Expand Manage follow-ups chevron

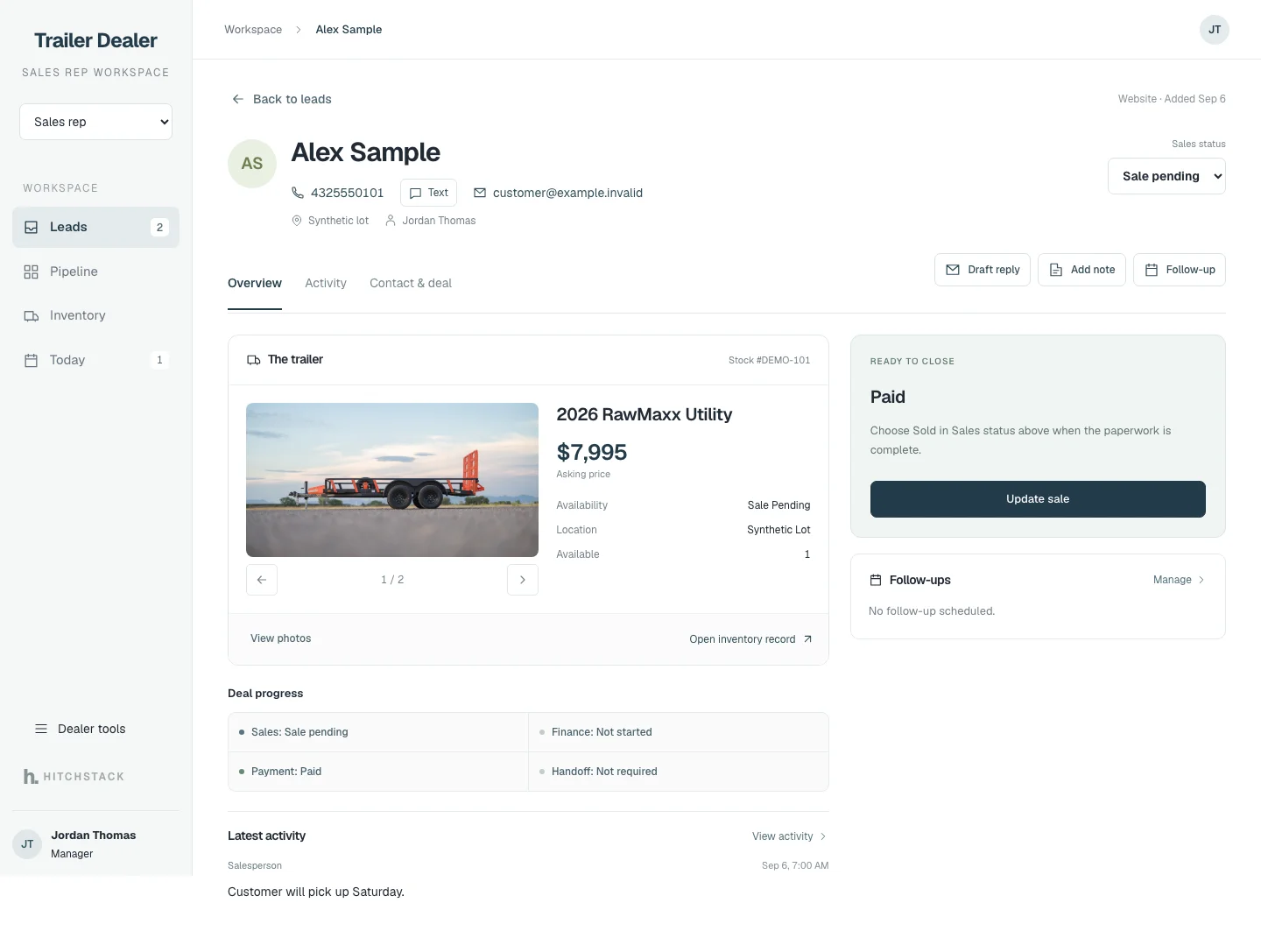1201,580
